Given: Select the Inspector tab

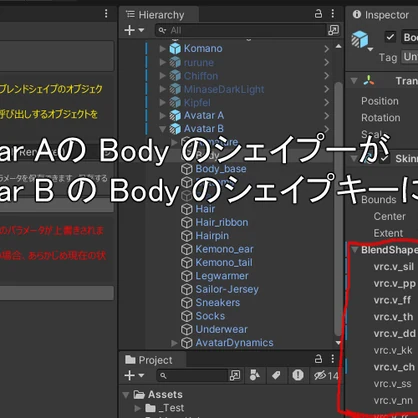Looking at the screenshot, I should click(x=381, y=15).
